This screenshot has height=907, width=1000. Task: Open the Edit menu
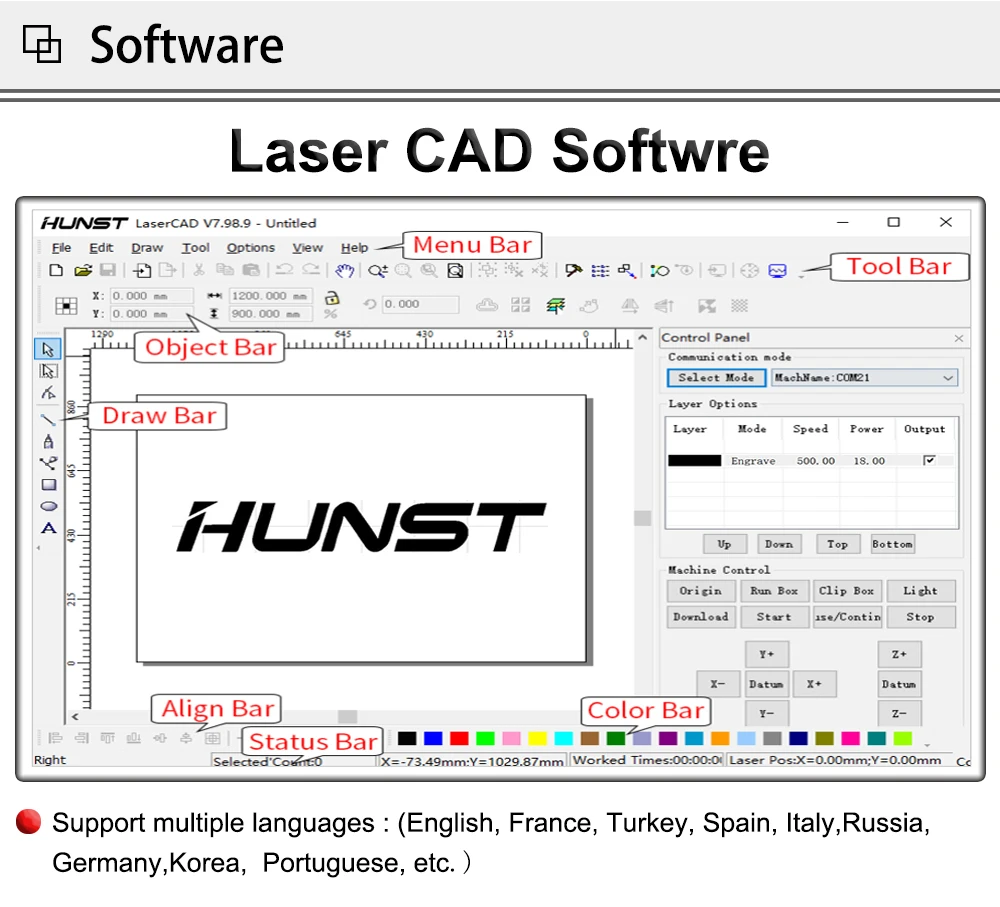coord(101,247)
